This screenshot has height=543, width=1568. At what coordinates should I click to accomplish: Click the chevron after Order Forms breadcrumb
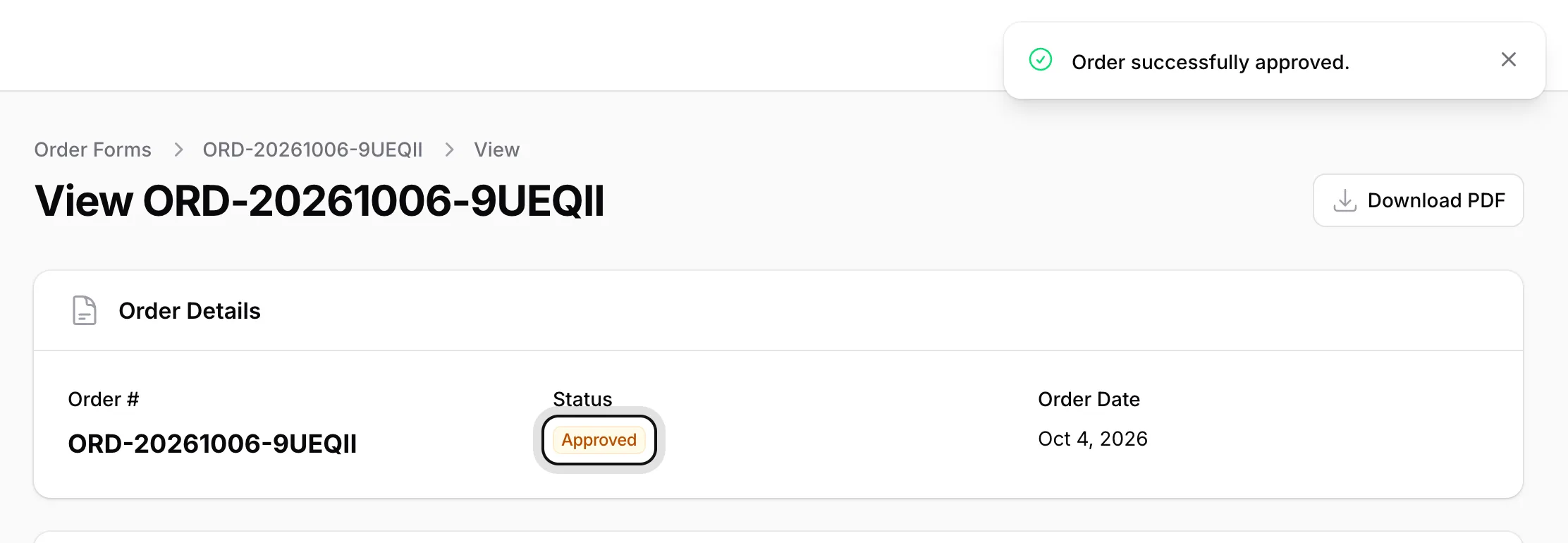[178, 150]
